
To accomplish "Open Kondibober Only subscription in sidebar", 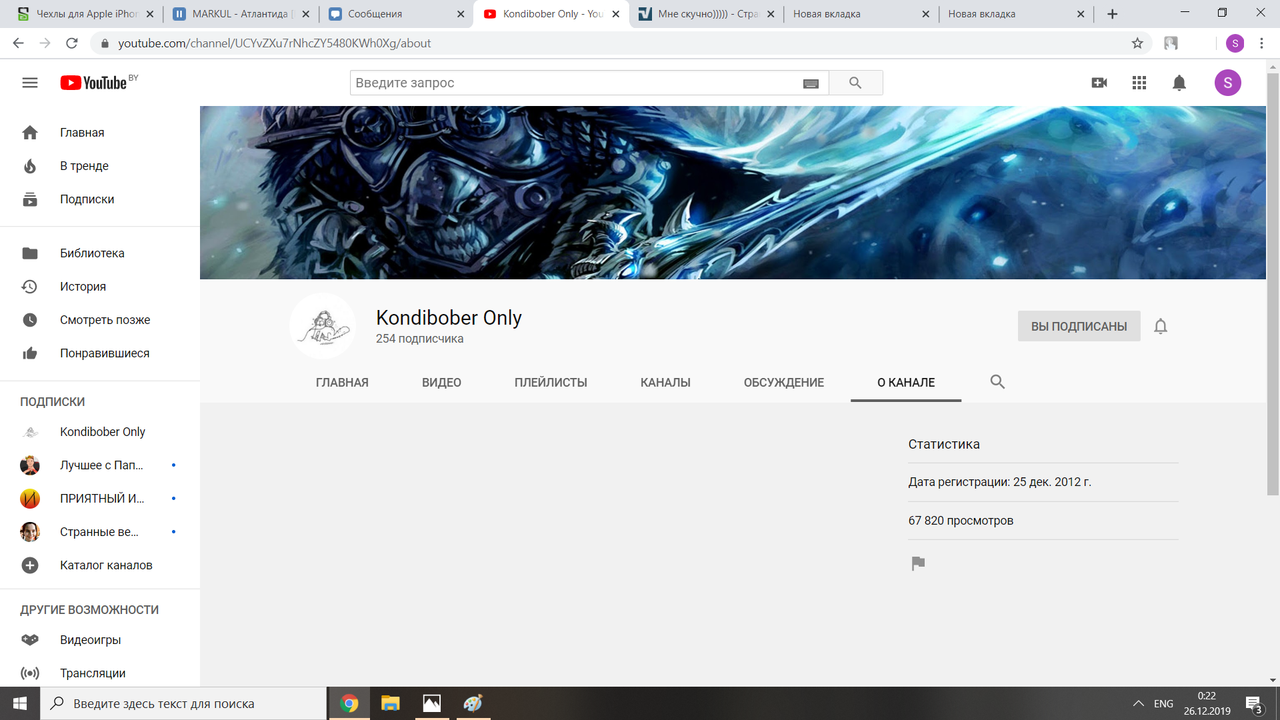I will click(x=100, y=432).
